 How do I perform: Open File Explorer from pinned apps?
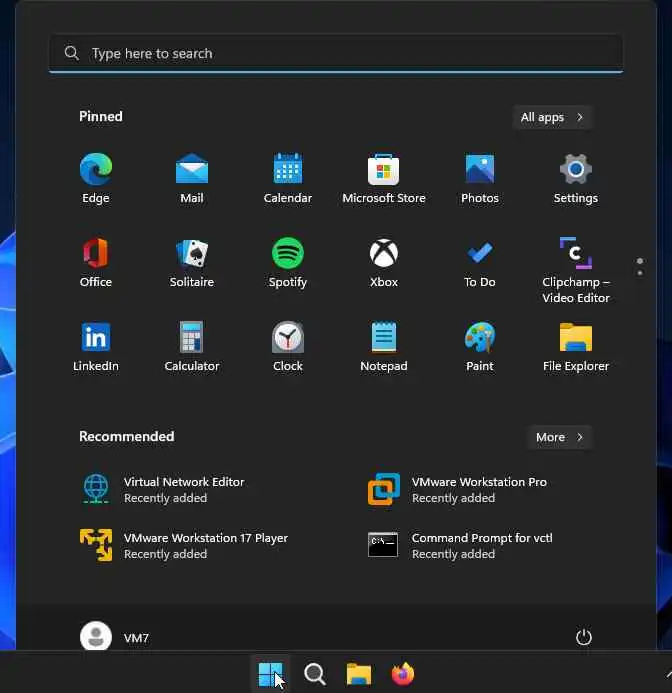coord(576,346)
